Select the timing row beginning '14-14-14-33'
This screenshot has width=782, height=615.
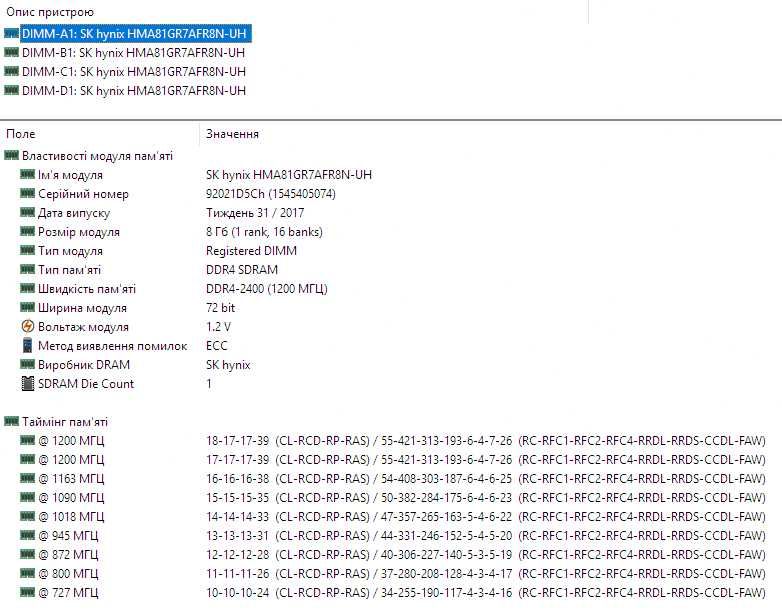coord(486,517)
